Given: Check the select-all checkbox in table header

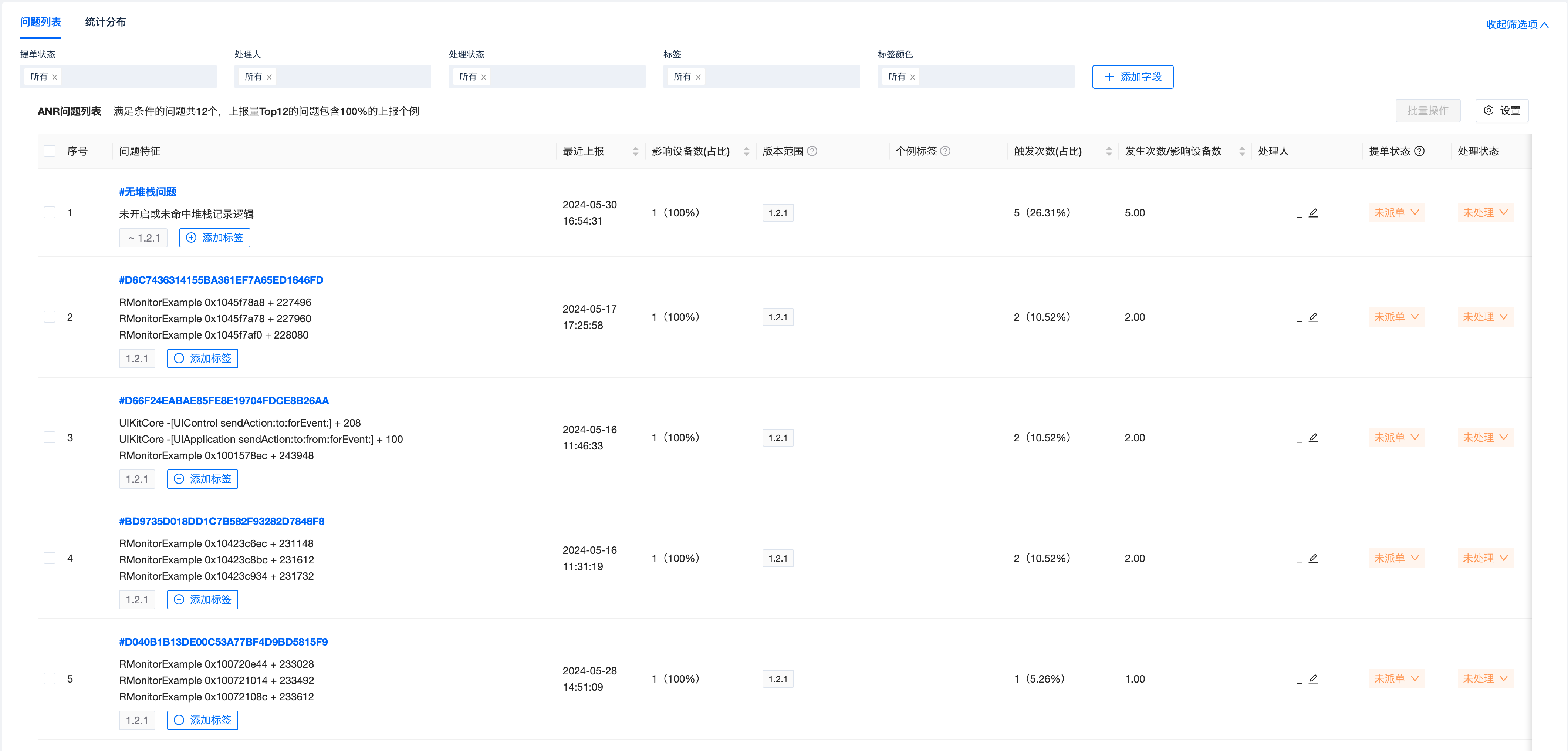Looking at the screenshot, I should 50,151.
